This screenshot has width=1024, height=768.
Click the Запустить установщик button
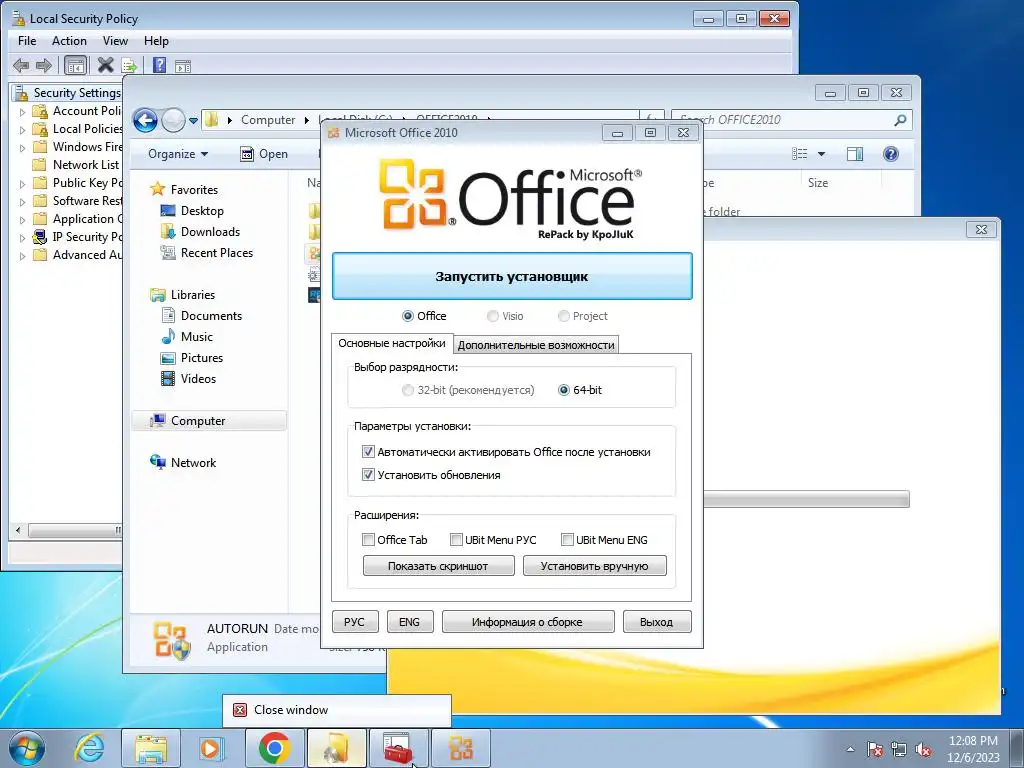point(512,276)
